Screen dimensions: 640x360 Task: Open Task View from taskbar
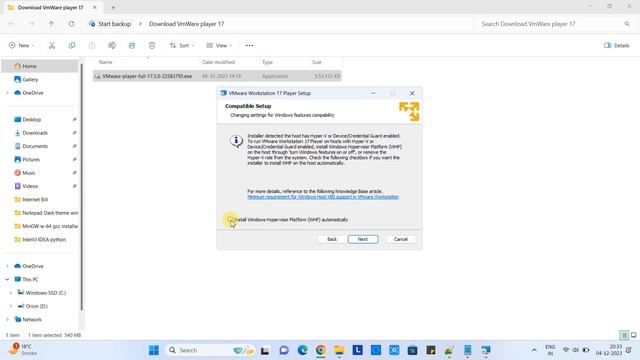pos(265,350)
